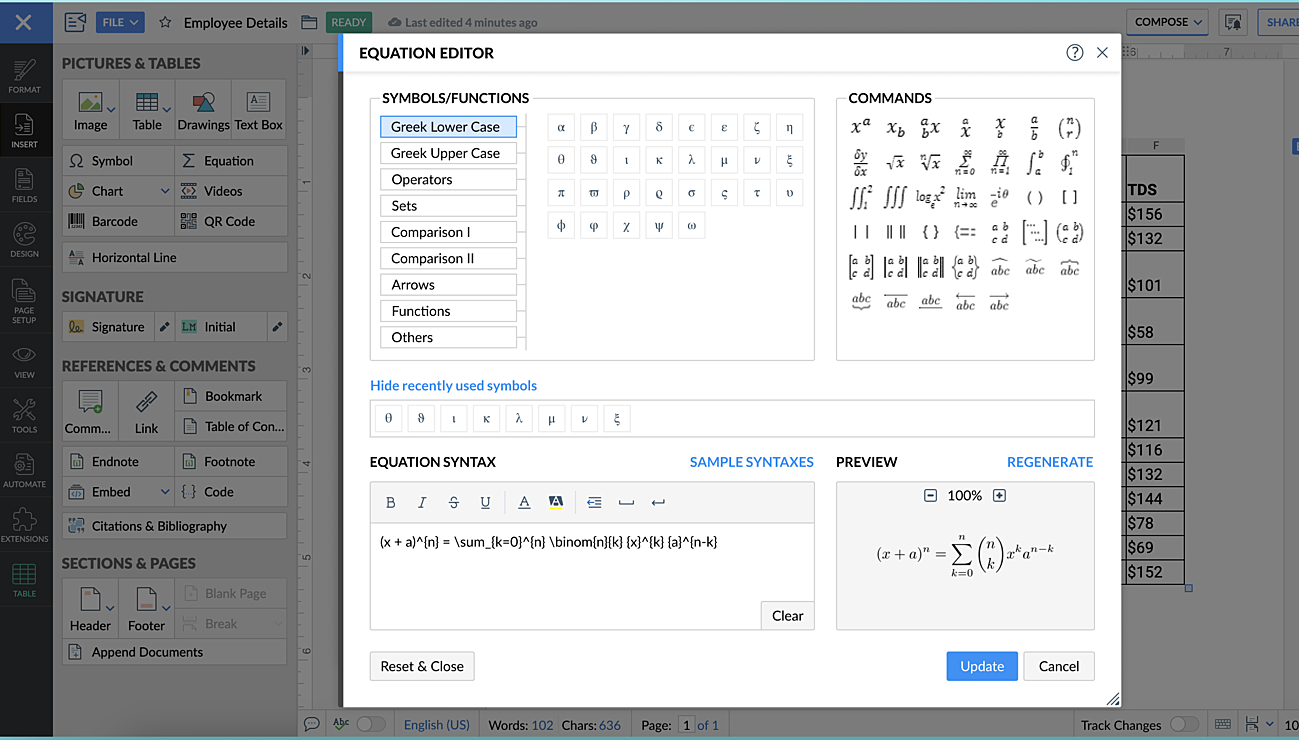Open the Insert panel in the left sidebar
Image resolution: width=1299 pixels, height=740 pixels.
click(26, 128)
